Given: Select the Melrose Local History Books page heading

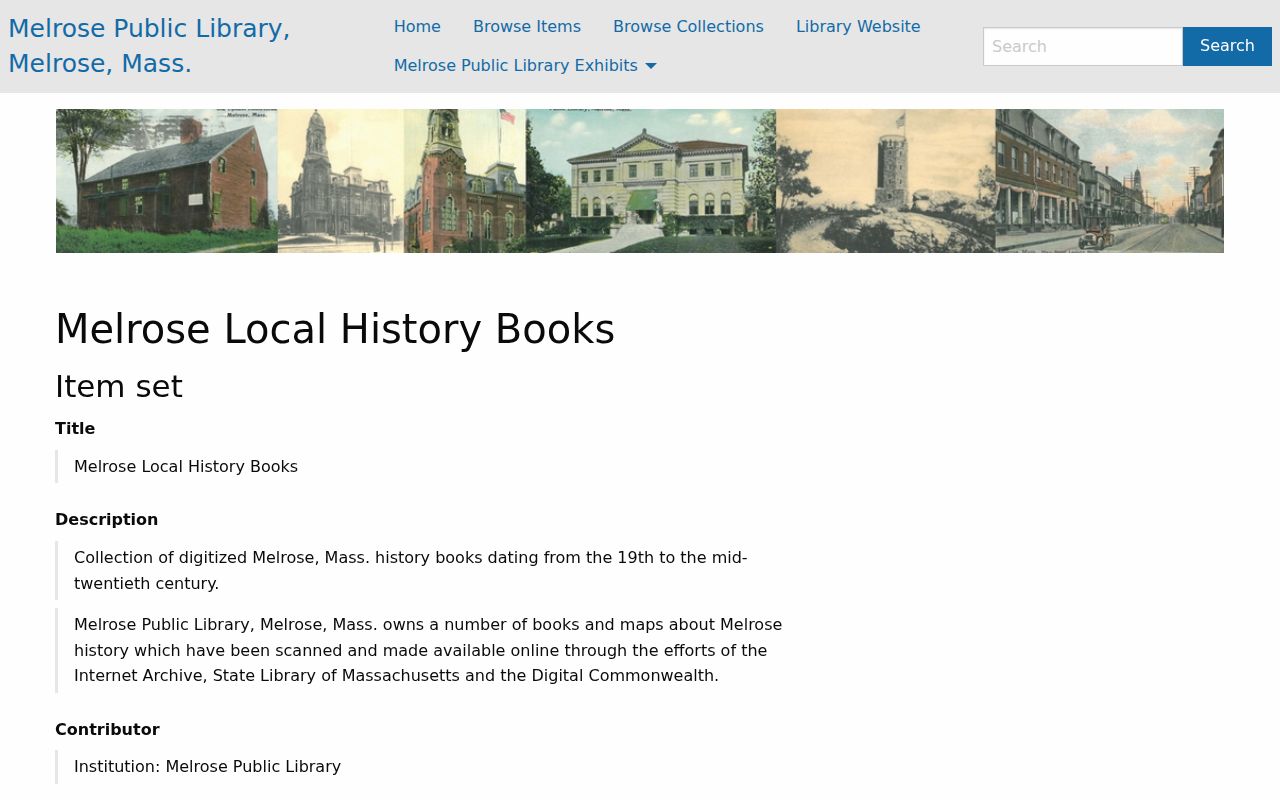Looking at the screenshot, I should pos(335,329).
